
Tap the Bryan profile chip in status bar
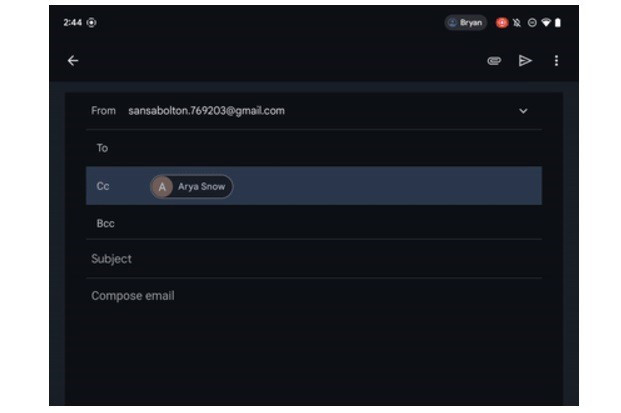point(465,23)
